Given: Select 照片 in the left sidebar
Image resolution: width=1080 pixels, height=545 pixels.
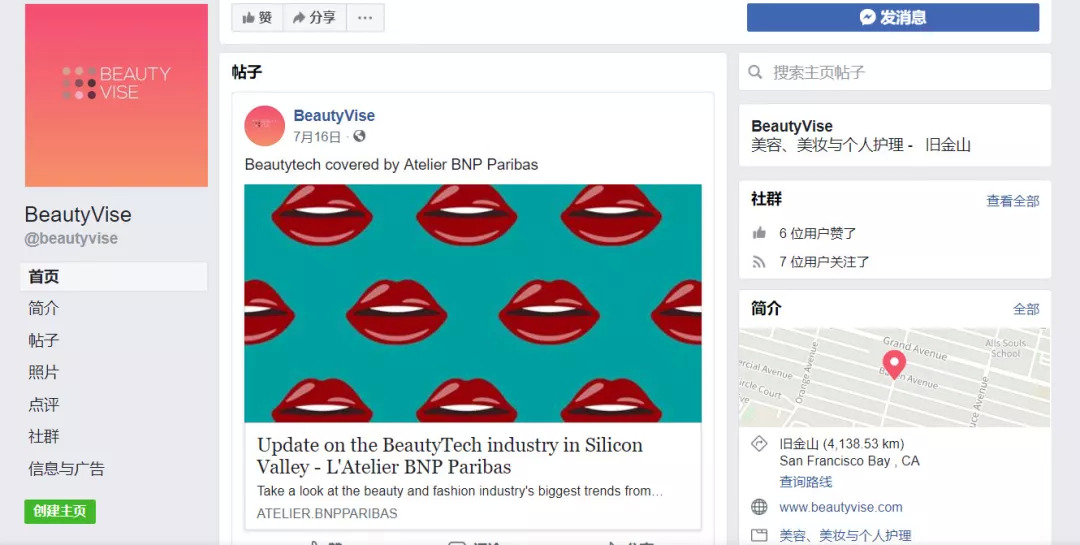Looking at the screenshot, I should pyautogui.click(x=44, y=372).
